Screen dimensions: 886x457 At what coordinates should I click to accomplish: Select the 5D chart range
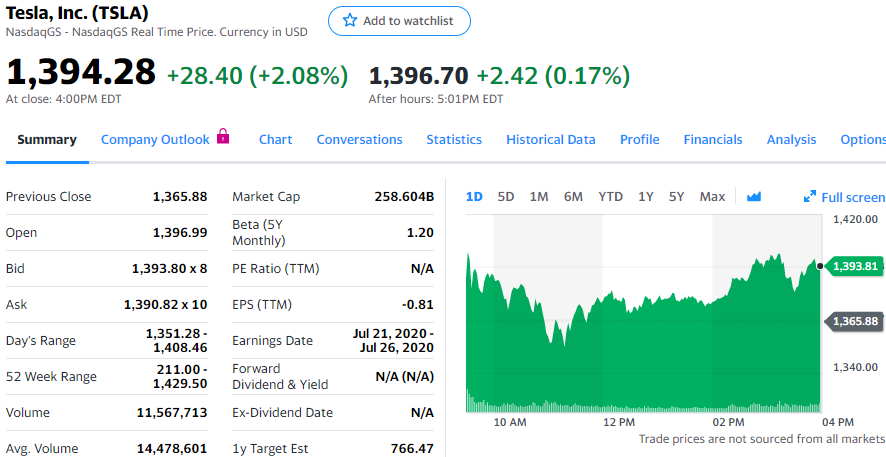(x=506, y=197)
